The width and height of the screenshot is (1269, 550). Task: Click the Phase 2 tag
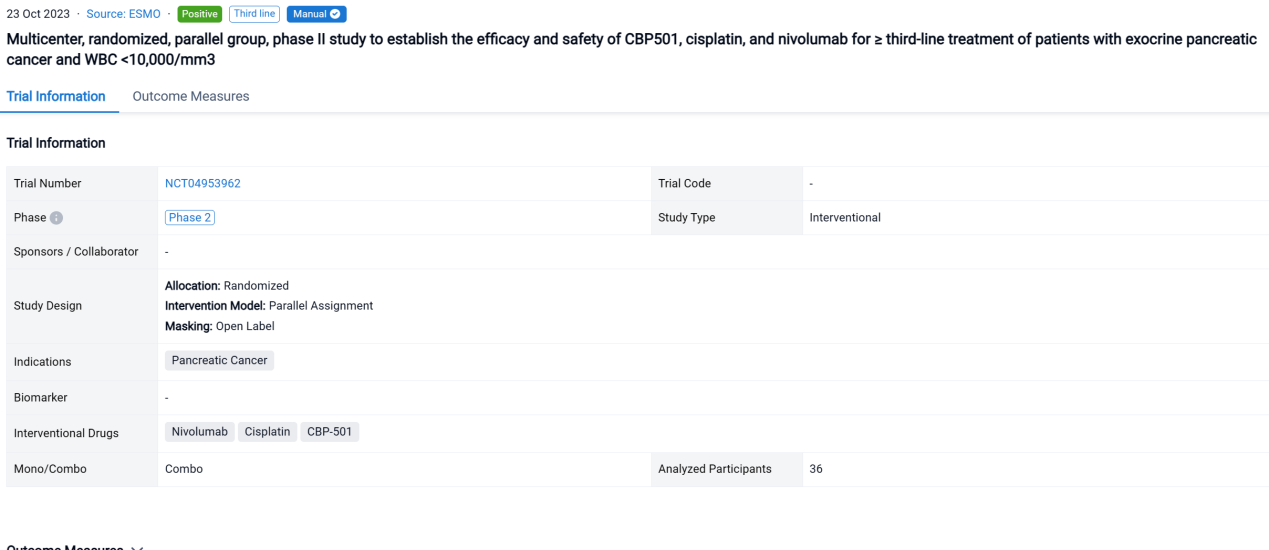(190, 218)
